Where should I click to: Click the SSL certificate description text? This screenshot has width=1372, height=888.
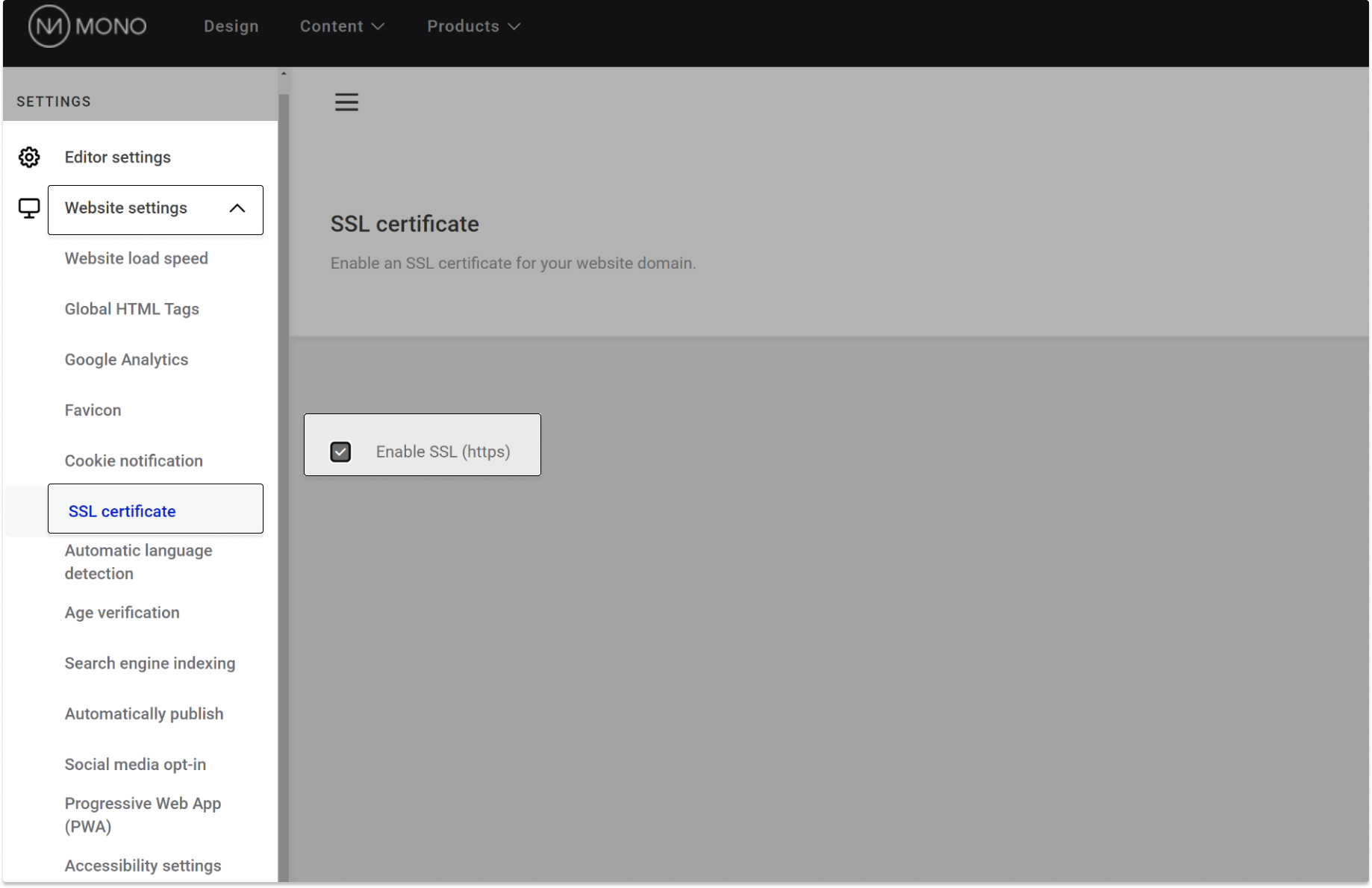513,263
